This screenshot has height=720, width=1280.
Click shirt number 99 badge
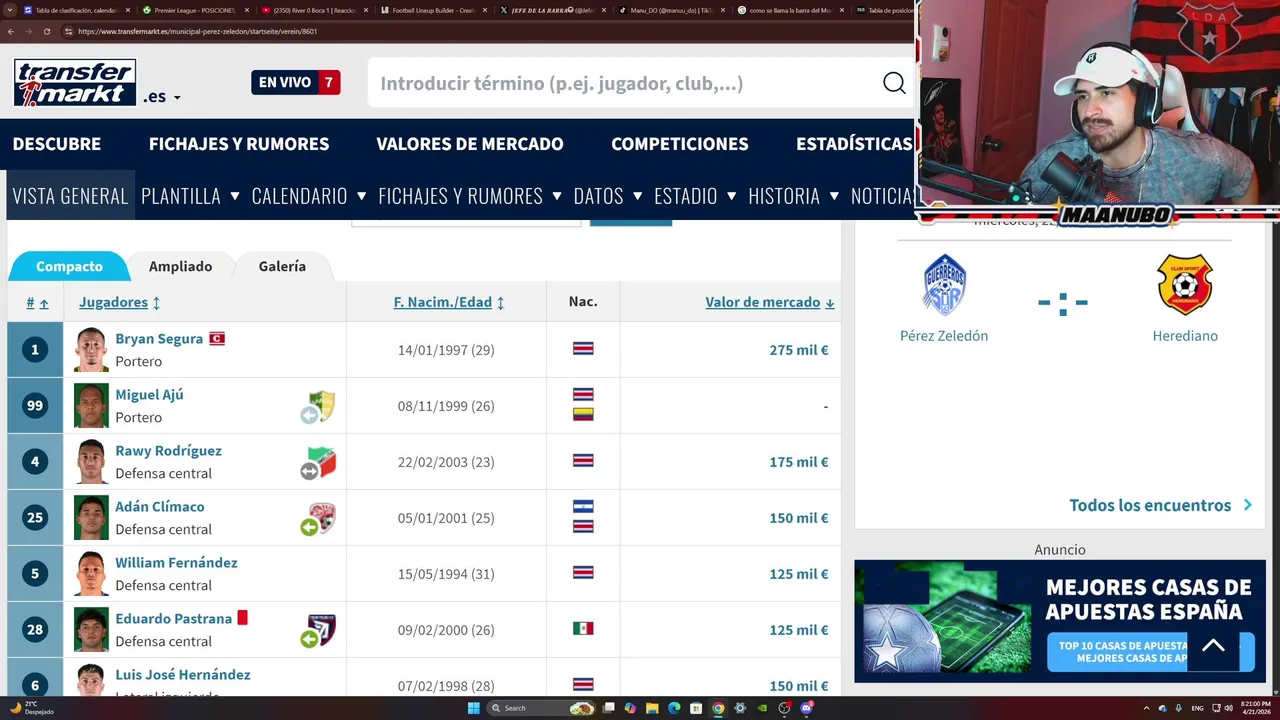pos(35,406)
